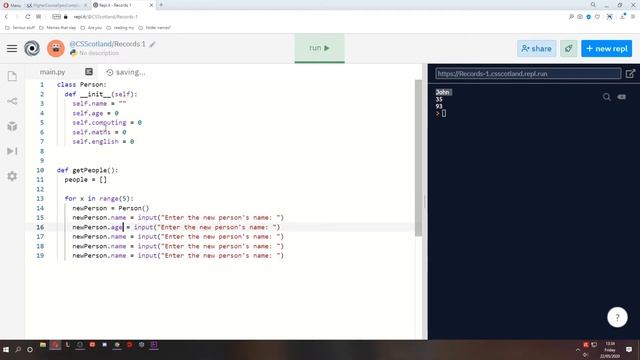Viewport: 640px width, 360px height.
Task: Click the Repl.it spiral logo
Action: pos(32,49)
